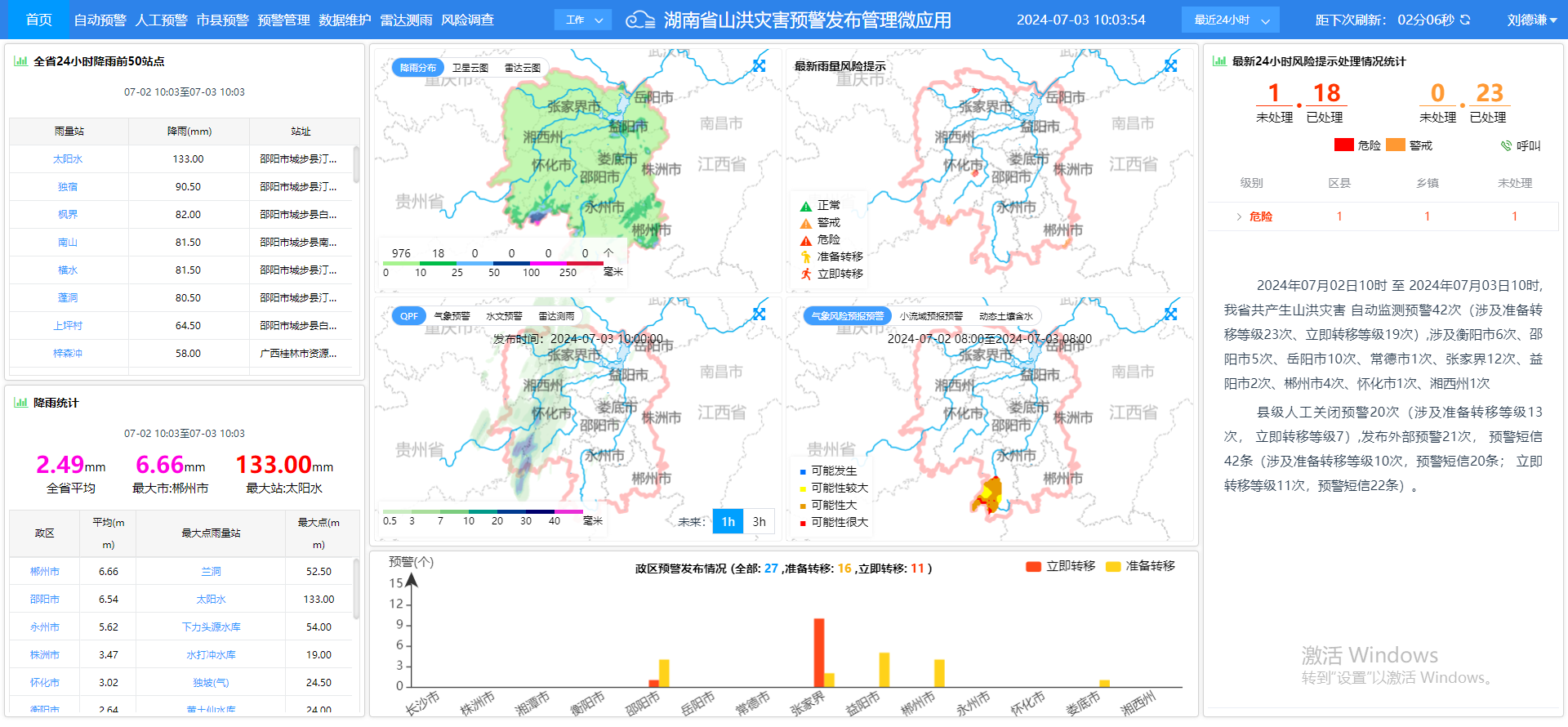The height and width of the screenshot is (727, 1568).
Task: Expand the 最新雨量风险提示 map to fullscreen
Action: pyautogui.click(x=1171, y=66)
